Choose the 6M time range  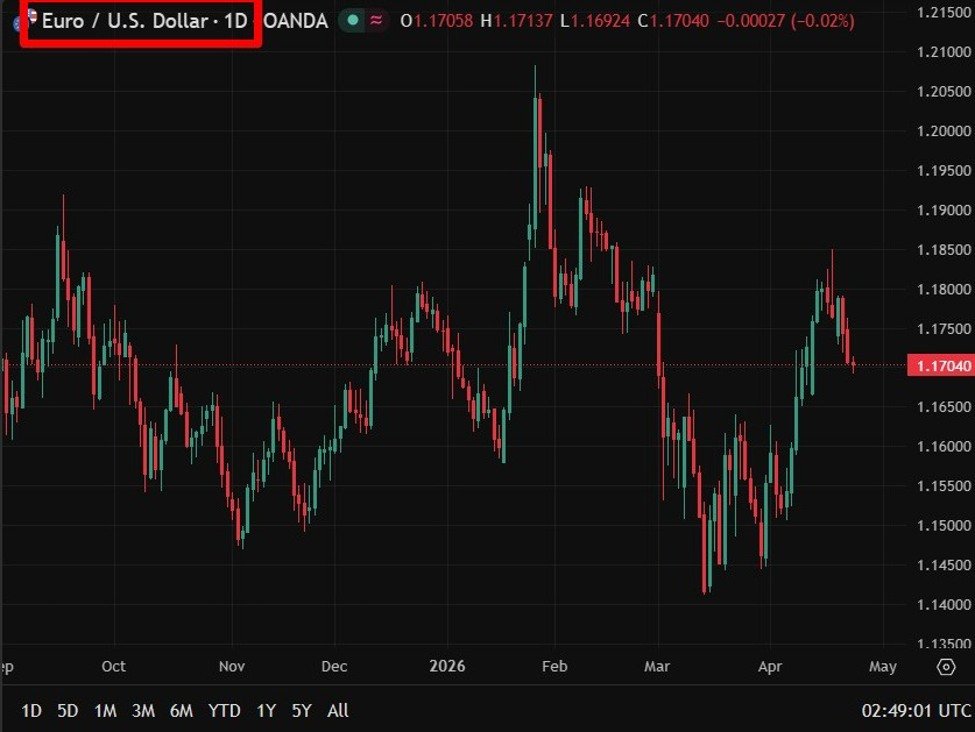click(x=181, y=711)
